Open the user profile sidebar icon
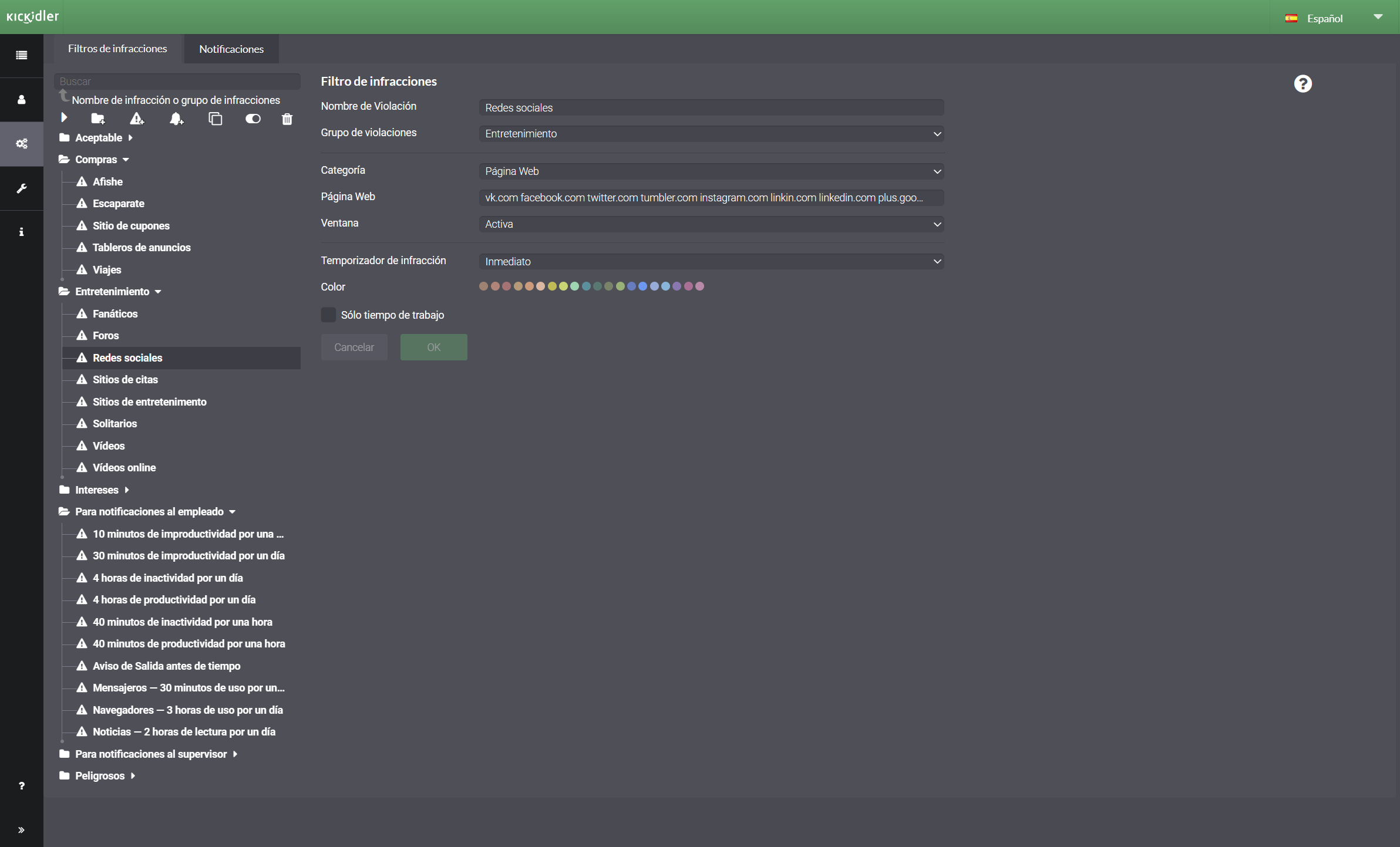The image size is (1400, 847). click(x=22, y=100)
